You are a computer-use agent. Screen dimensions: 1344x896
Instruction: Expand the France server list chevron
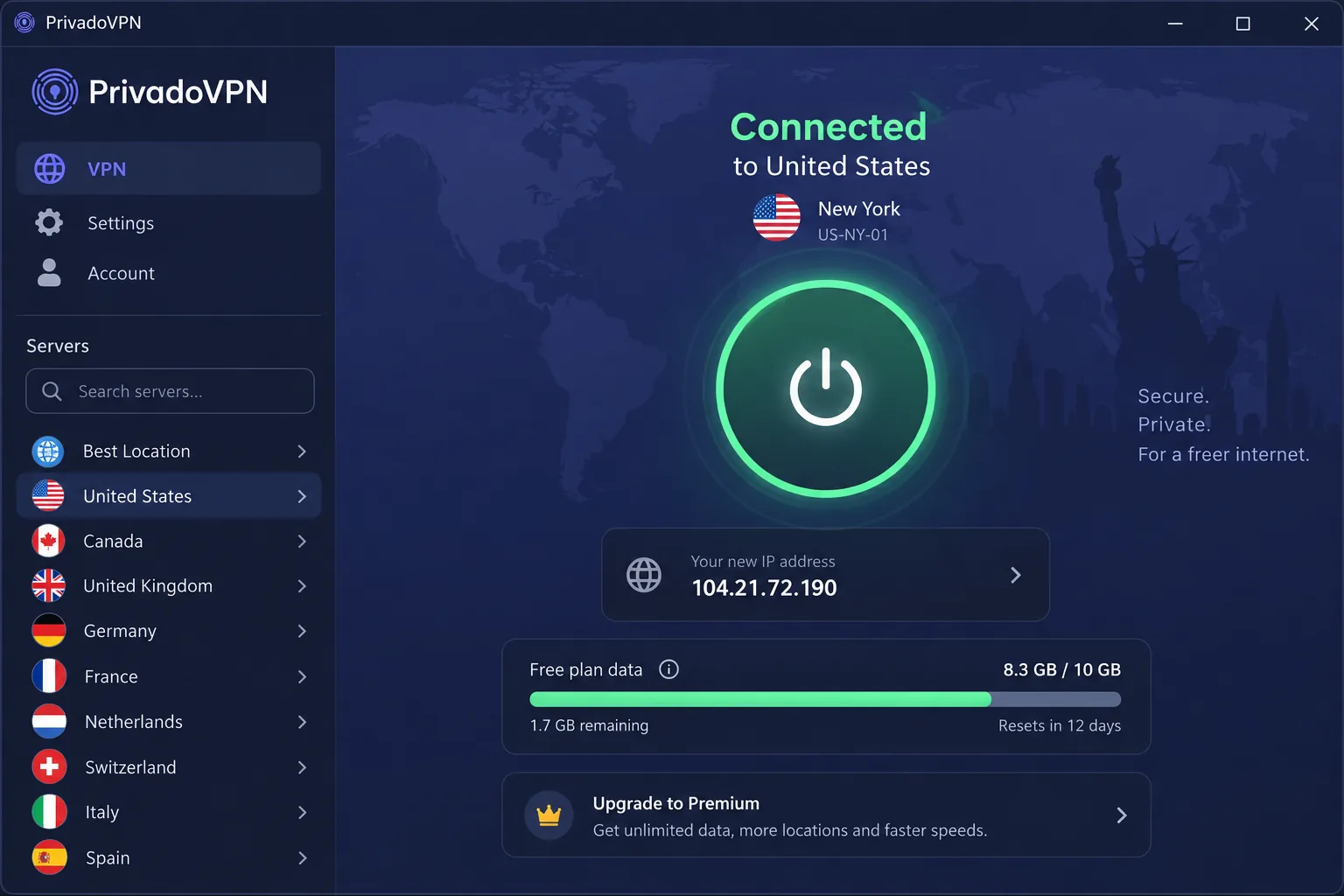click(x=302, y=676)
